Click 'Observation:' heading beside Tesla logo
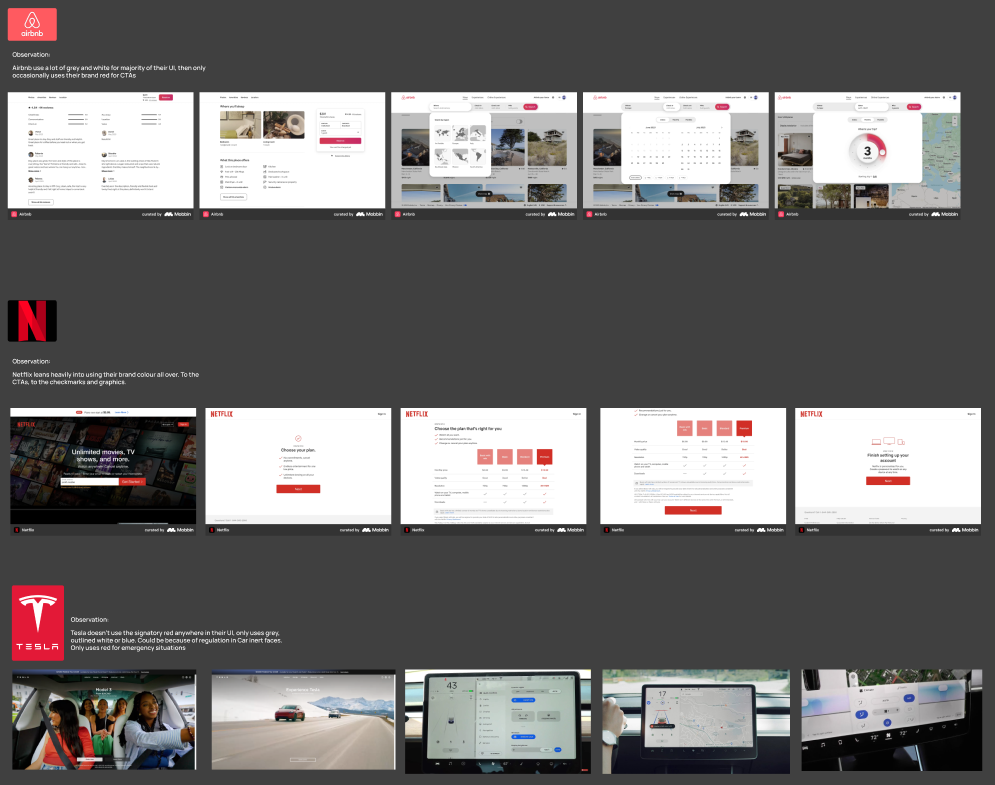Viewport: 995px width, 785px height. [89, 620]
